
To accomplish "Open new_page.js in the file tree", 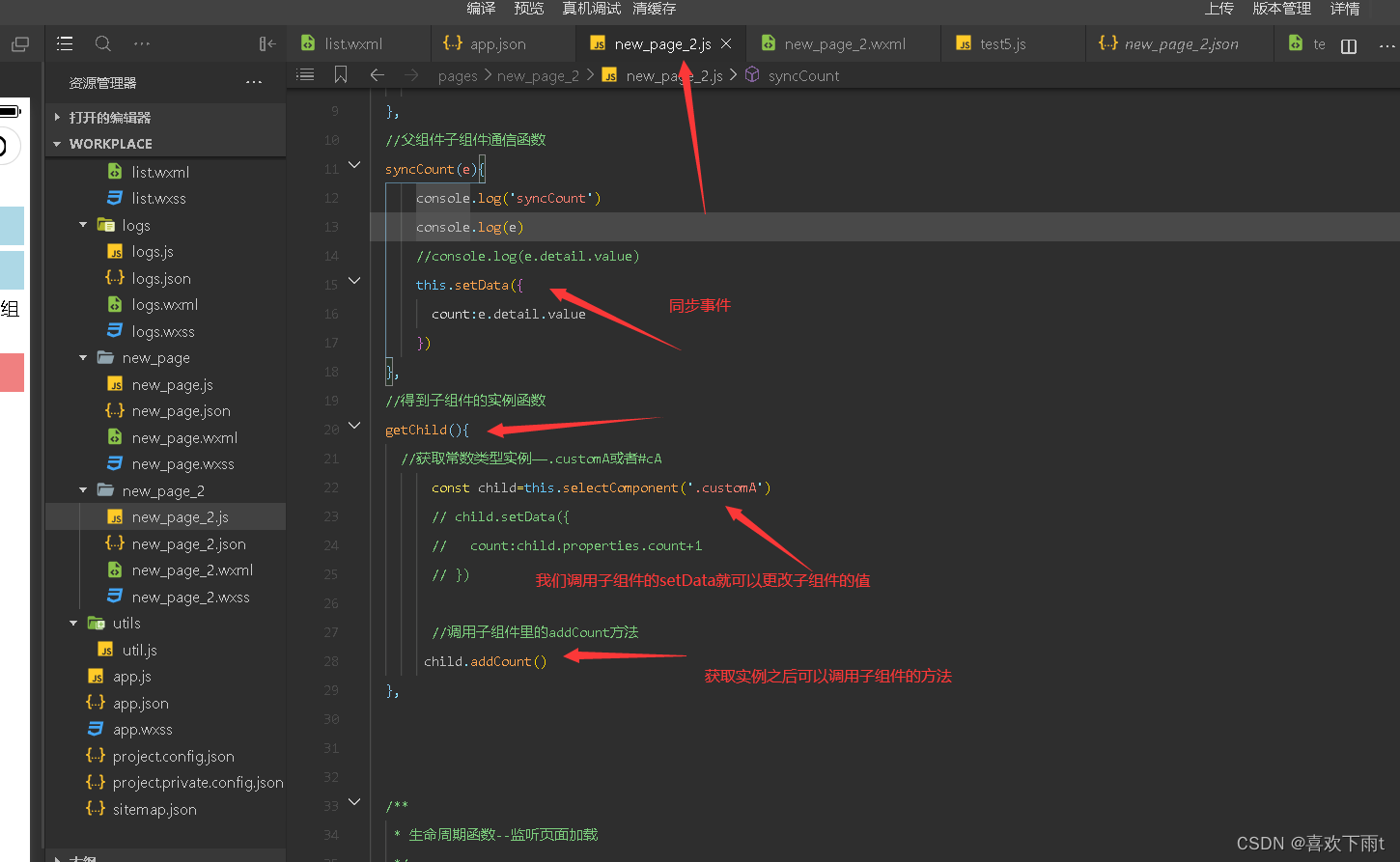I will [x=172, y=385].
